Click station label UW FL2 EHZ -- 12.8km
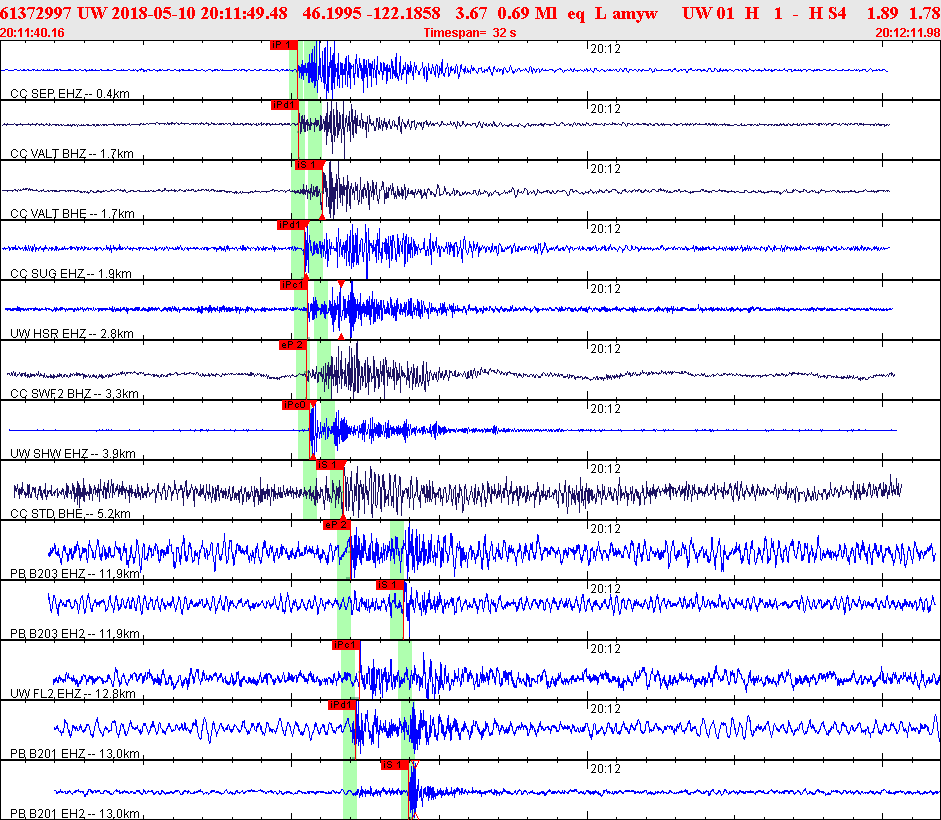941x820 pixels. point(73,694)
